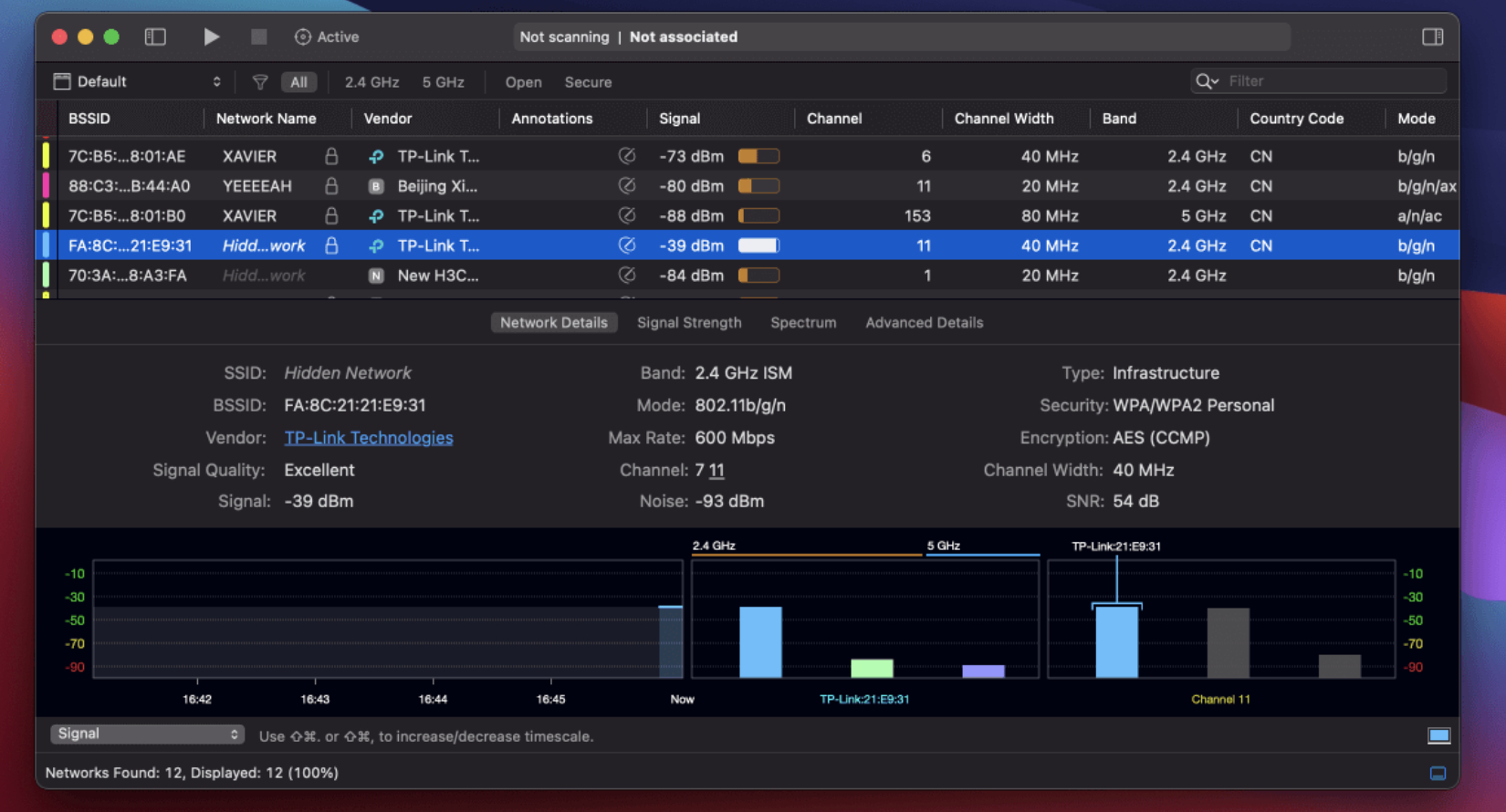Start scanning with the play button

(x=211, y=36)
